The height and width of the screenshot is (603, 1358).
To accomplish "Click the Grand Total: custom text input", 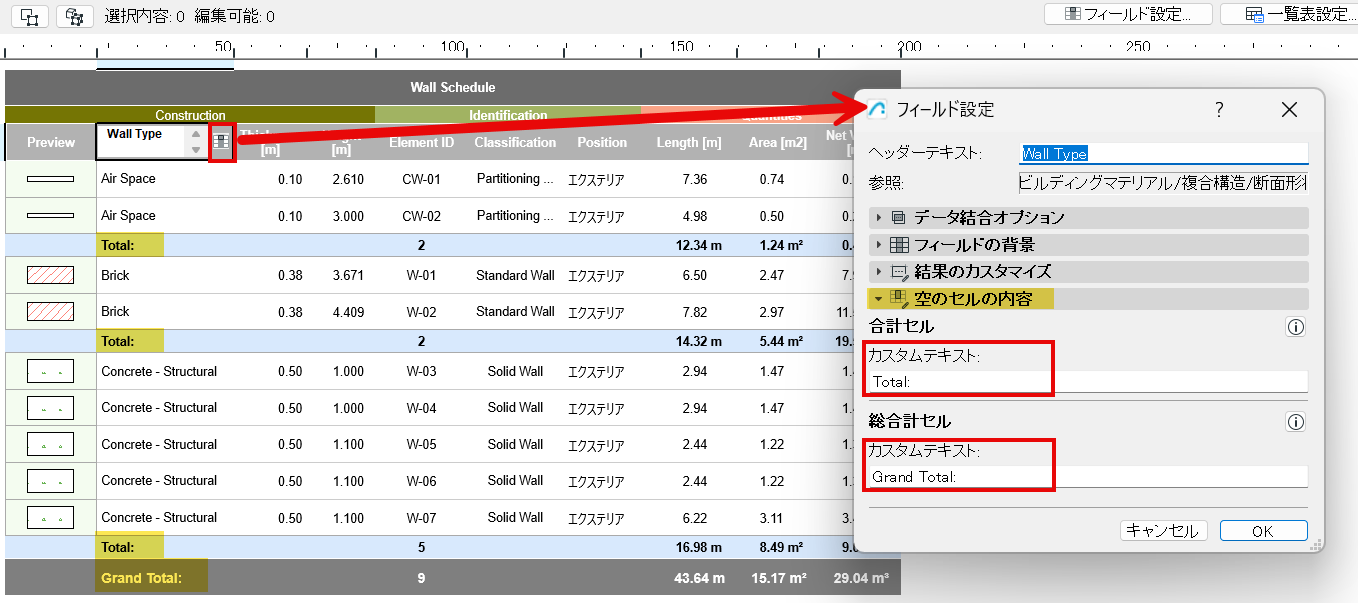I will click(x=1088, y=477).
